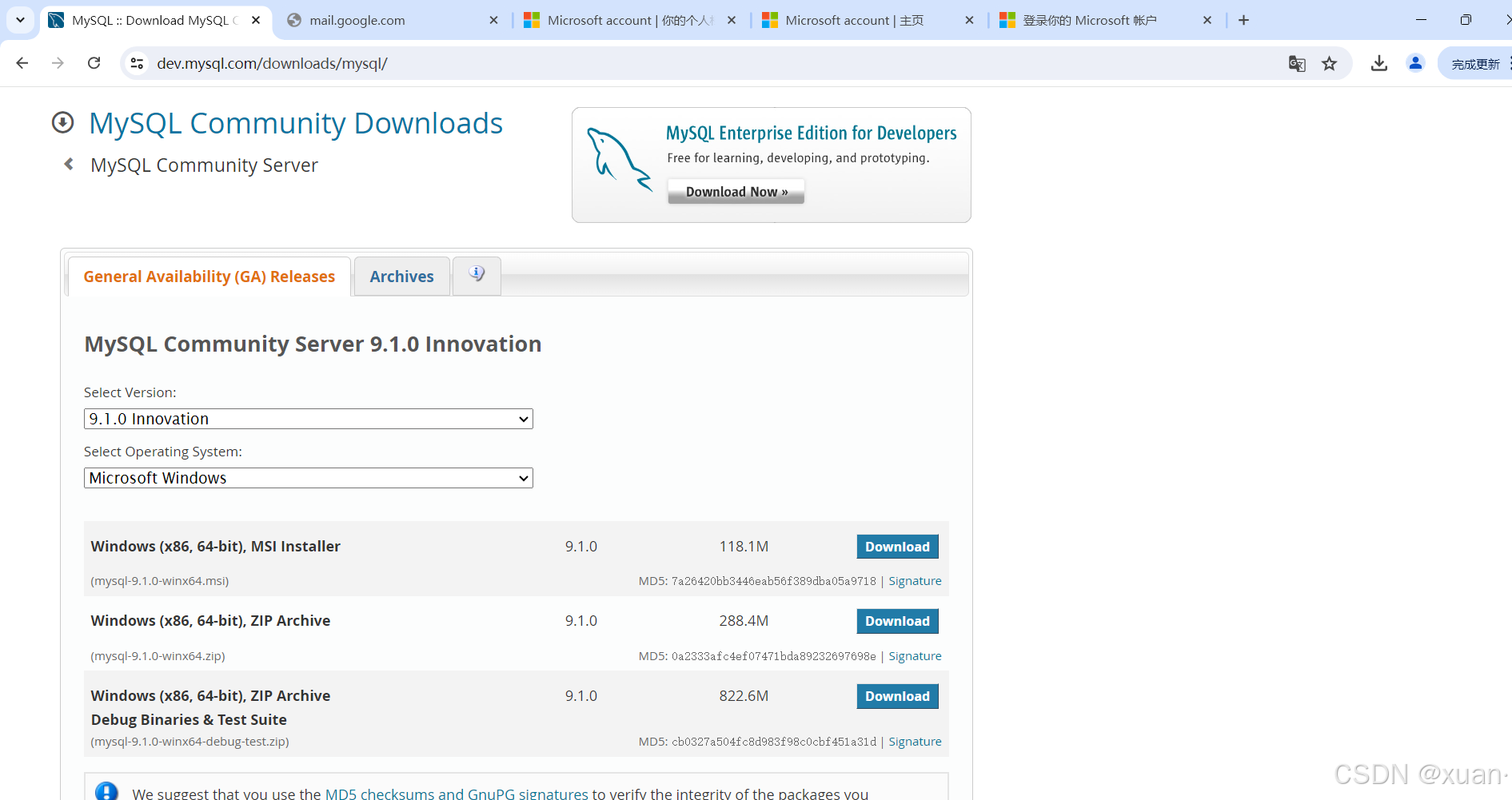Click the MySQL Community Server back link

point(204,165)
